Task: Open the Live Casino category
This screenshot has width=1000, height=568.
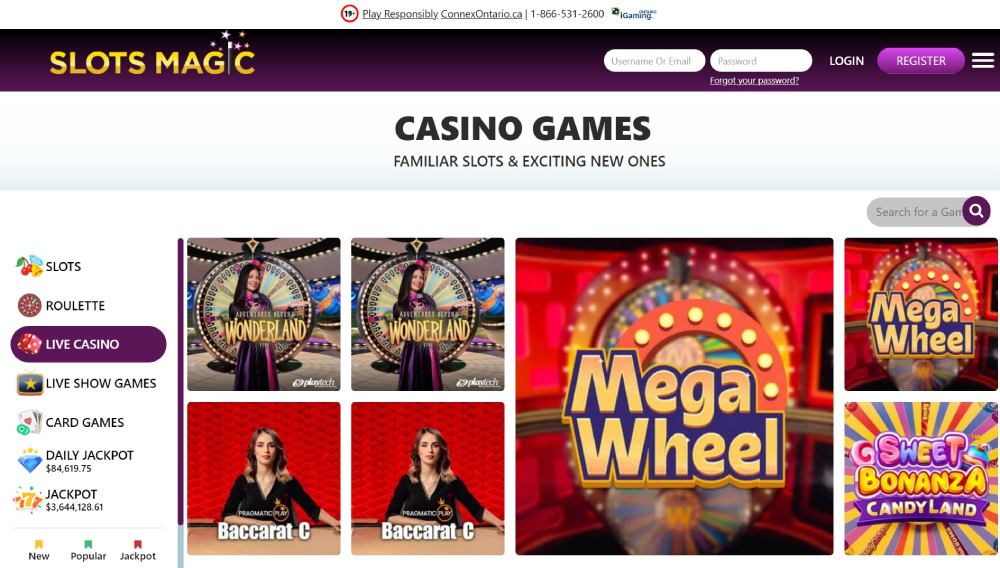Action: click(x=89, y=344)
